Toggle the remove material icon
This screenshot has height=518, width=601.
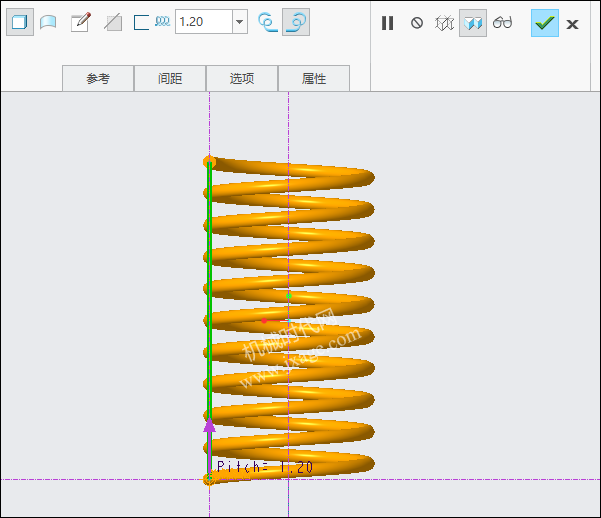point(113,22)
